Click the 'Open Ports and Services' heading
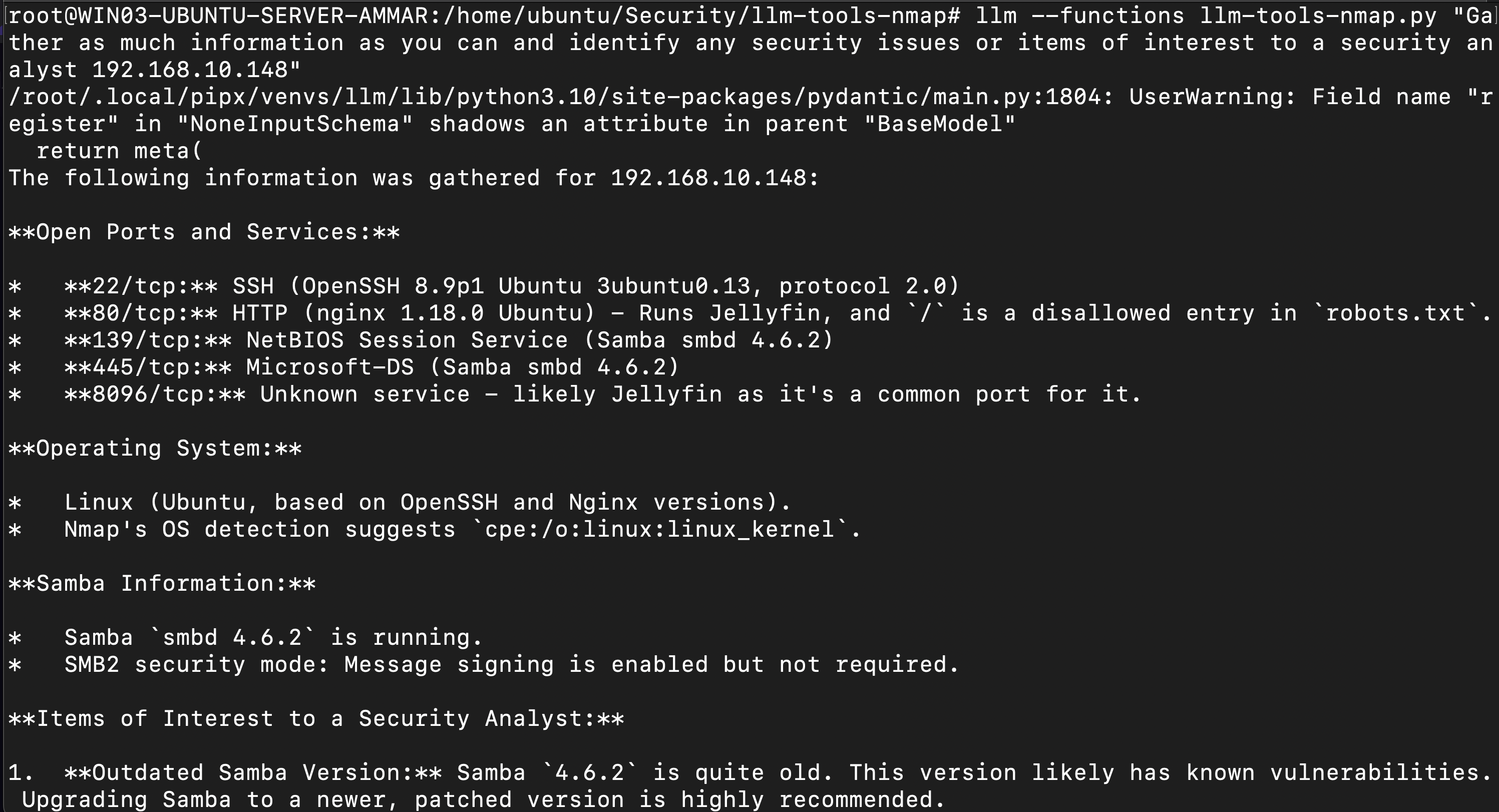Image resolution: width=1499 pixels, height=812 pixels. [x=204, y=232]
